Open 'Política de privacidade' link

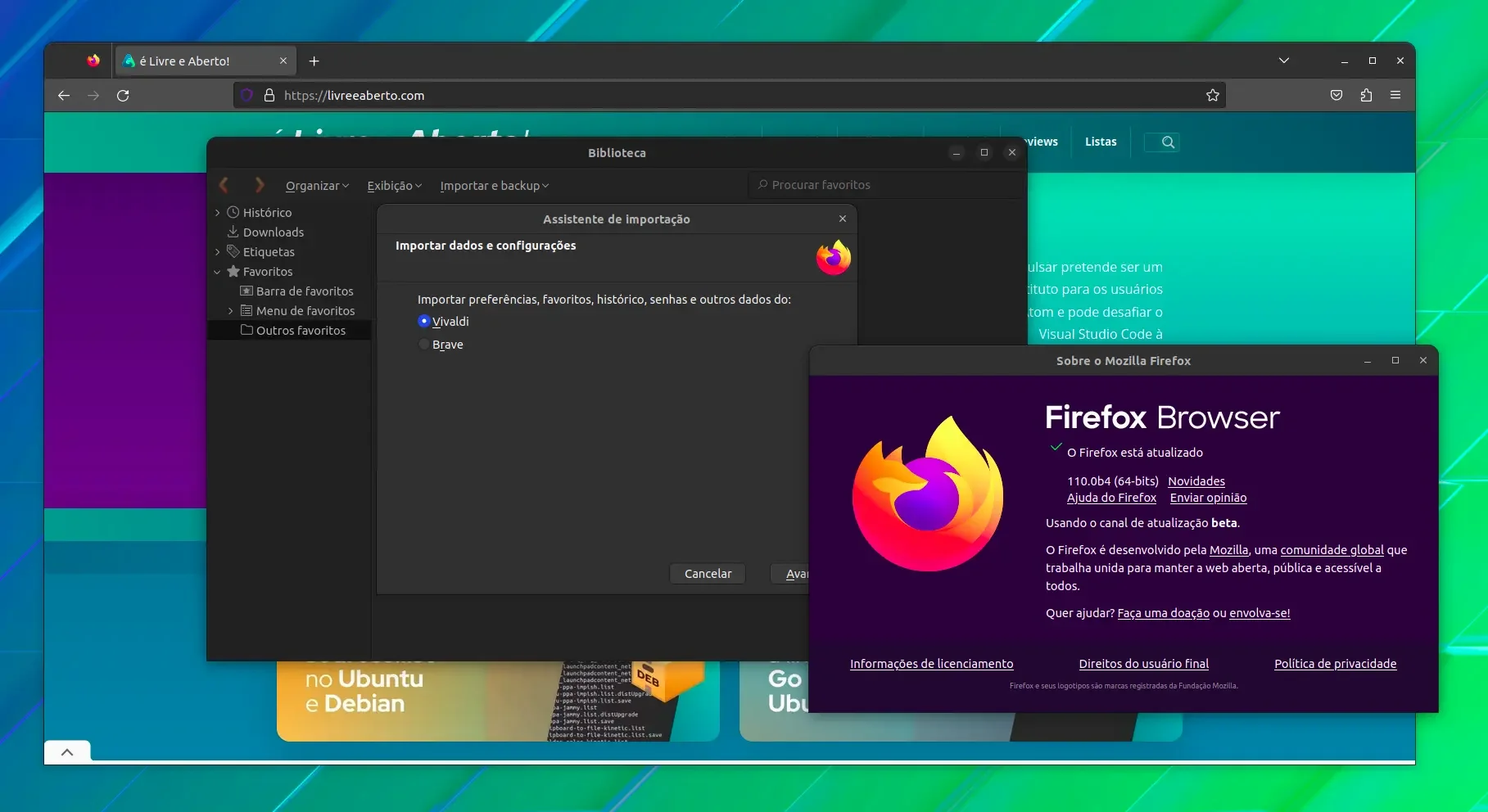click(x=1335, y=664)
